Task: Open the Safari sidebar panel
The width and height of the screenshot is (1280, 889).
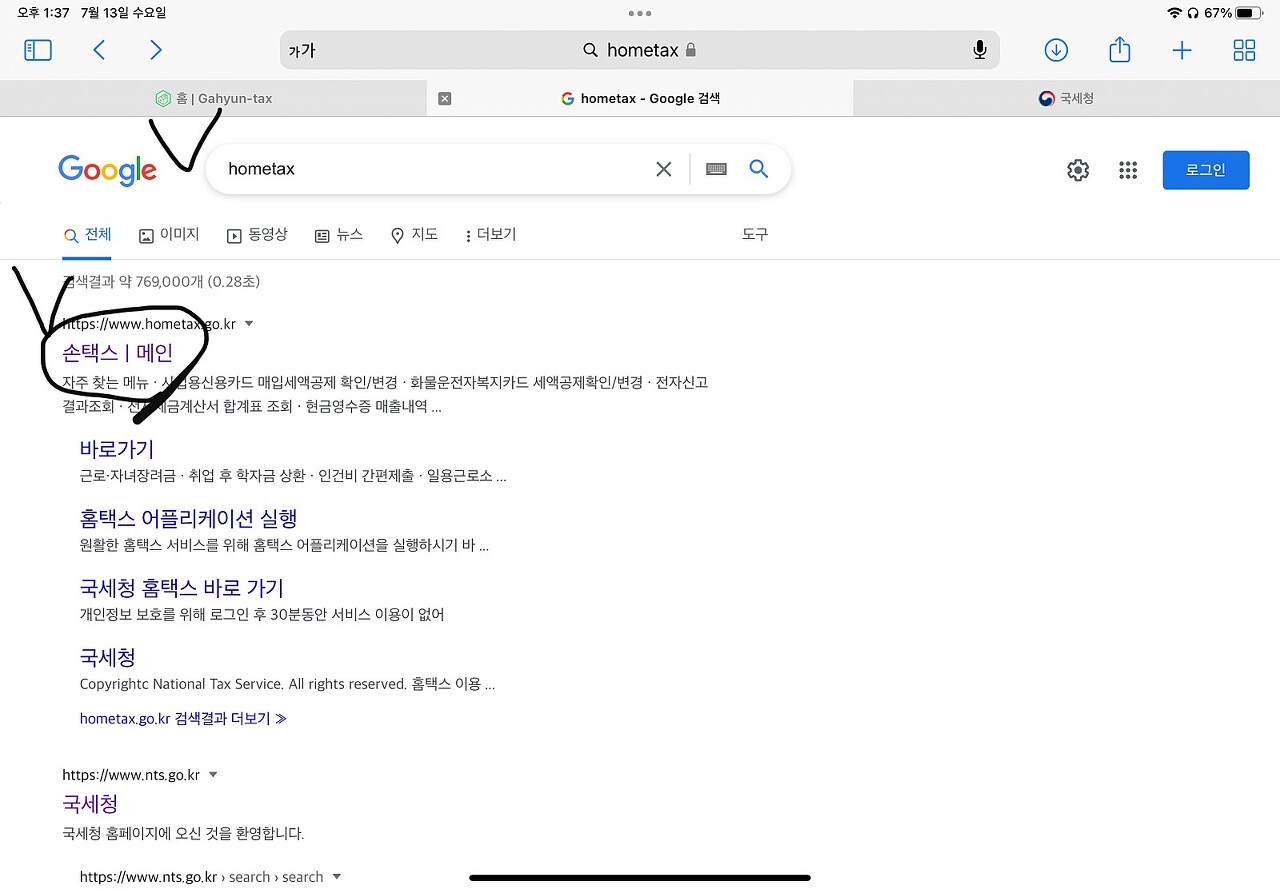Action: pyautogui.click(x=38, y=50)
